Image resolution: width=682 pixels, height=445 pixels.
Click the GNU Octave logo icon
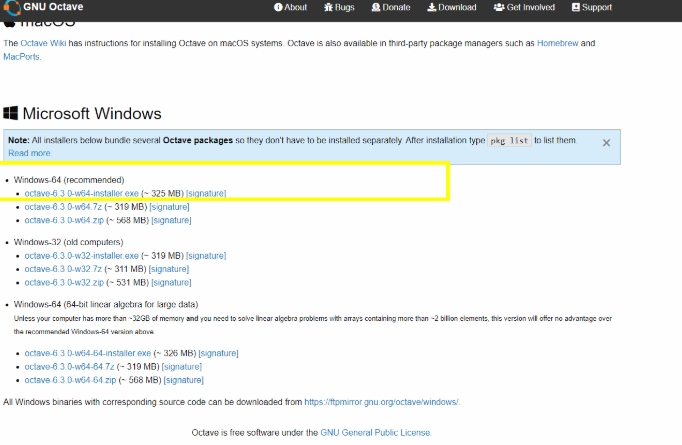12,7
